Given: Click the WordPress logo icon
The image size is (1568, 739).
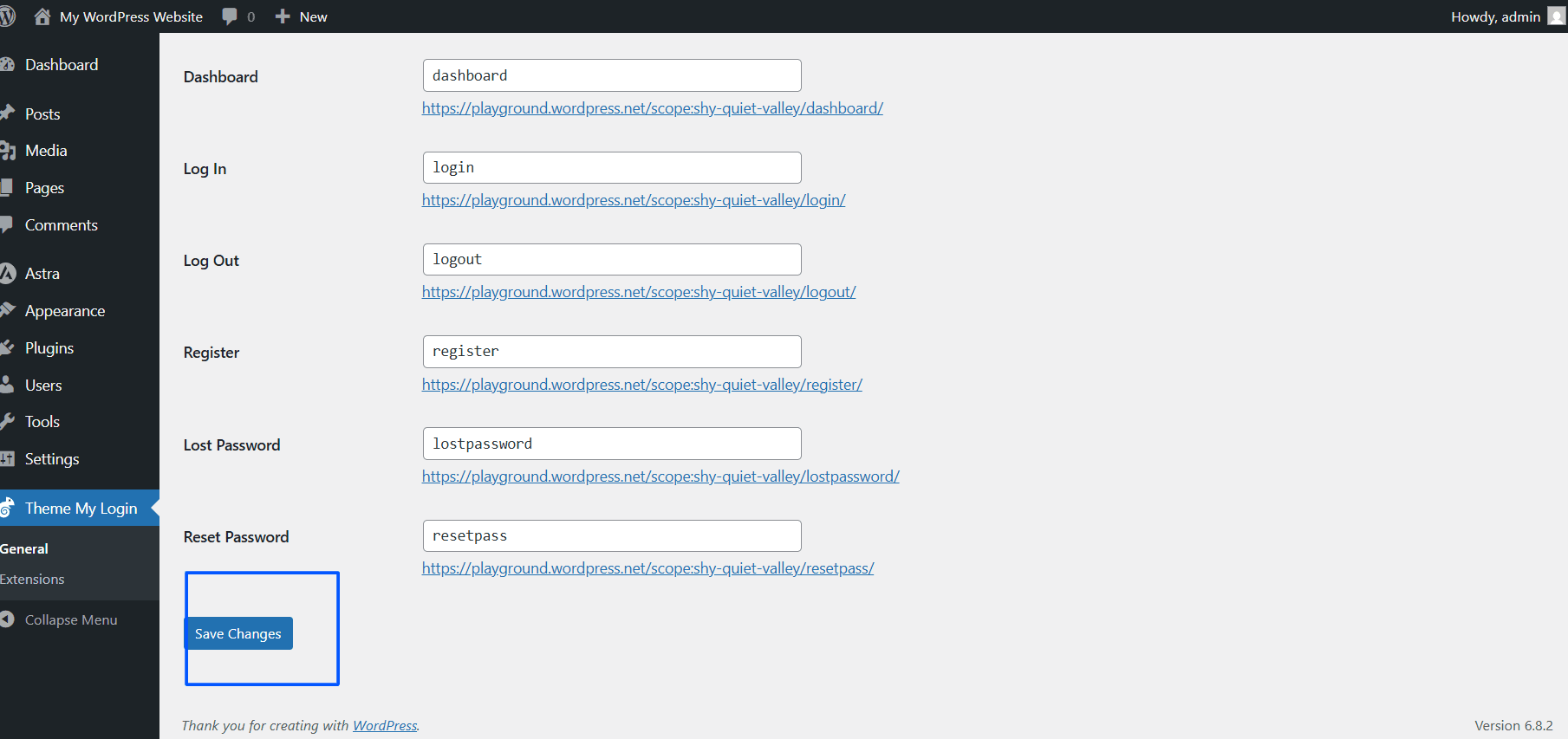Looking at the screenshot, I should [8, 16].
